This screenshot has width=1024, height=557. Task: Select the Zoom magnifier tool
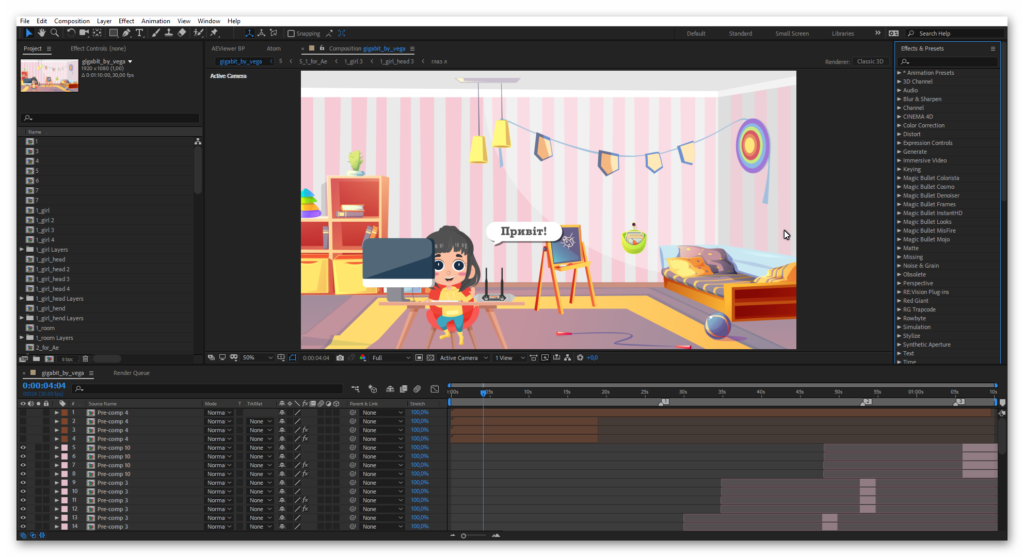point(55,33)
